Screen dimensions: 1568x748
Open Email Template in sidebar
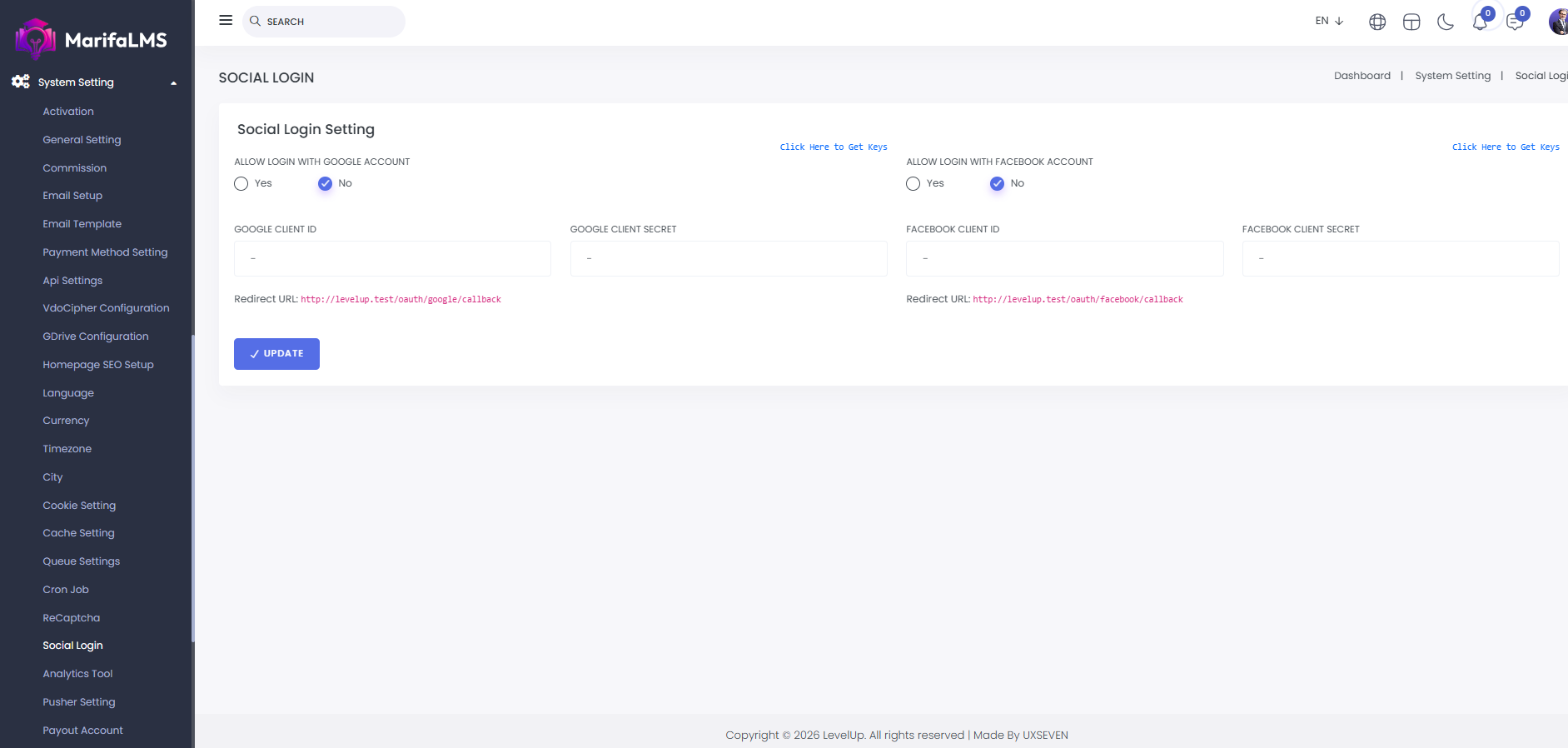[x=82, y=224]
